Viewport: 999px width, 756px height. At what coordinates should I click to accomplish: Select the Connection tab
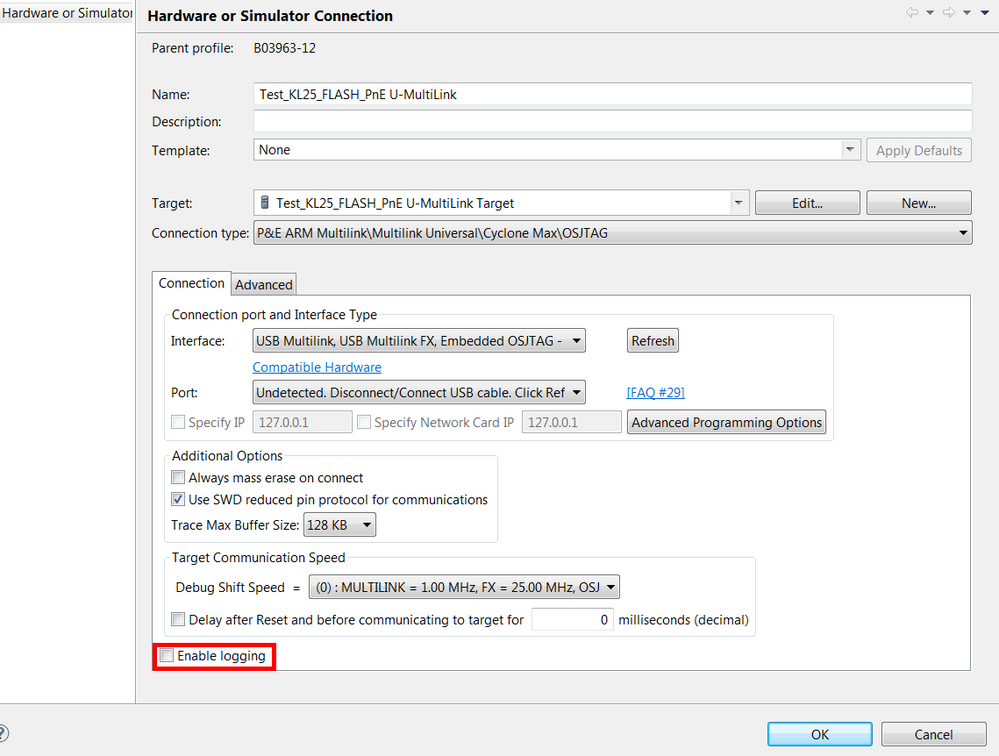click(191, 284)
